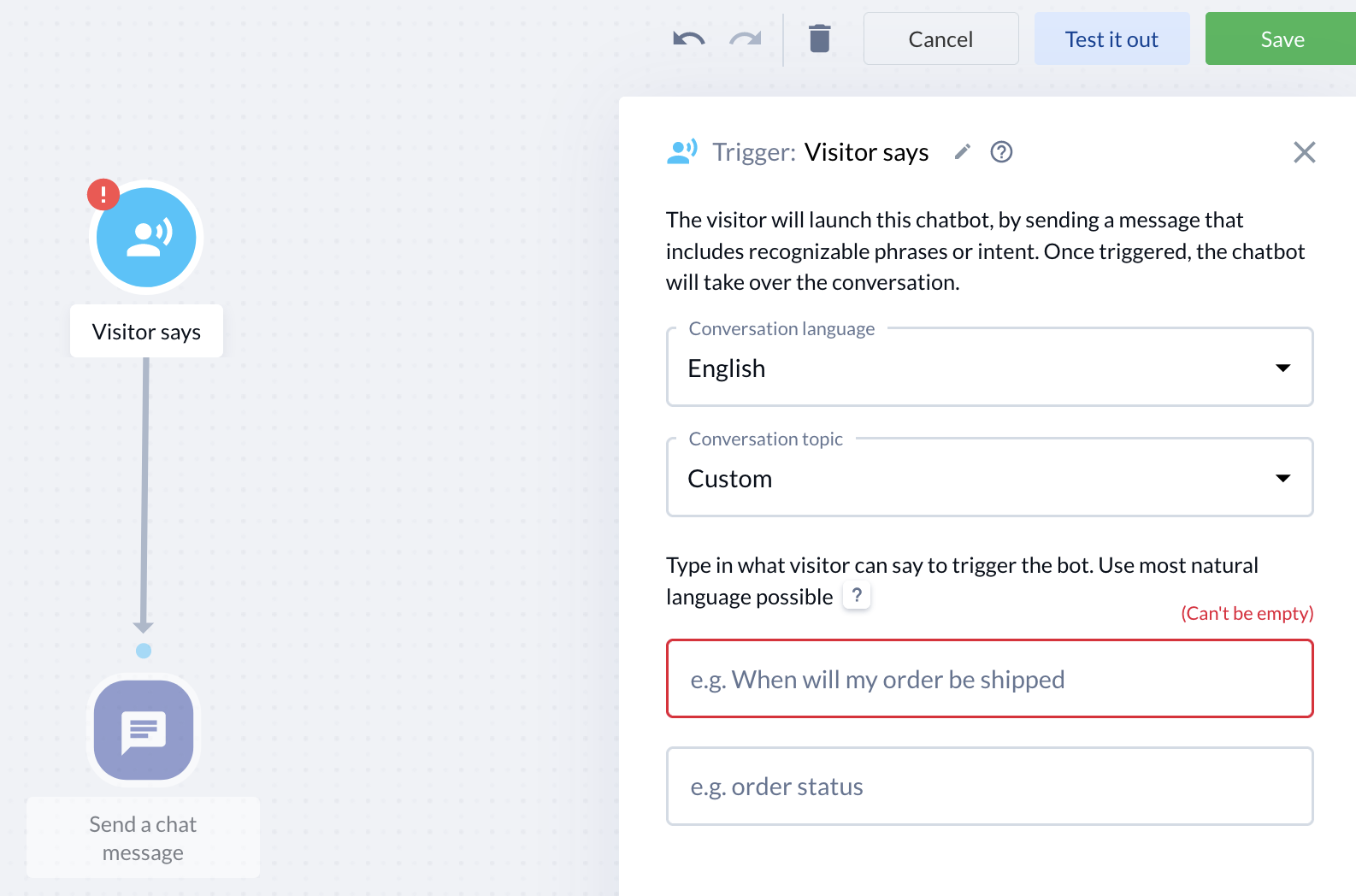Viewport: 1356px width, 896px height.
Task: Select the Send a chat message node icon
Action: (144, 730)
